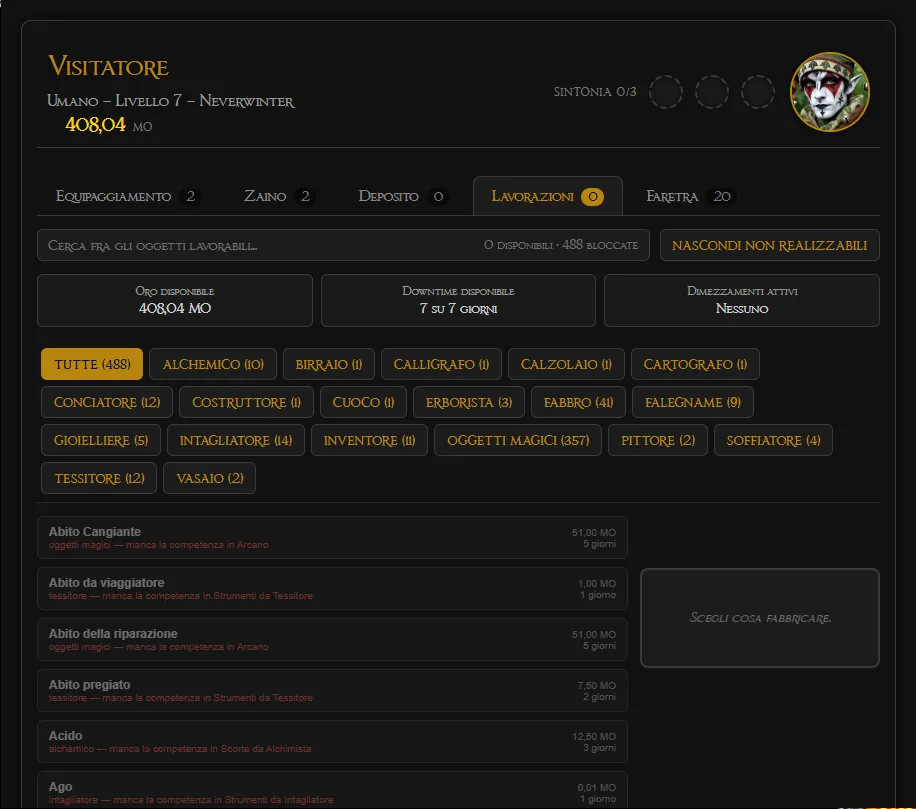This screenshot has height=809, width=916.
Task: Select the Abito Cangiante recipe
Action: [332, 537]
